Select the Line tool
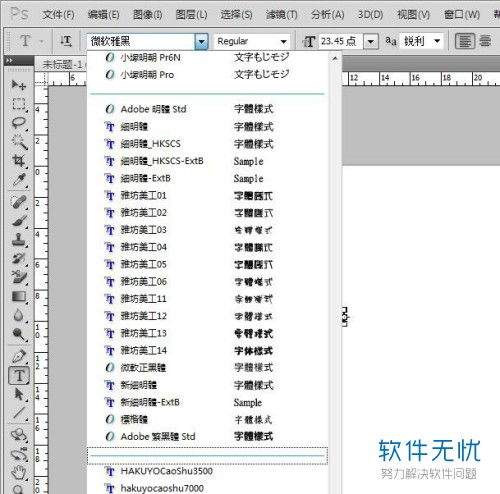This screenshot has width=500, height=494. [x=19, y=413]
